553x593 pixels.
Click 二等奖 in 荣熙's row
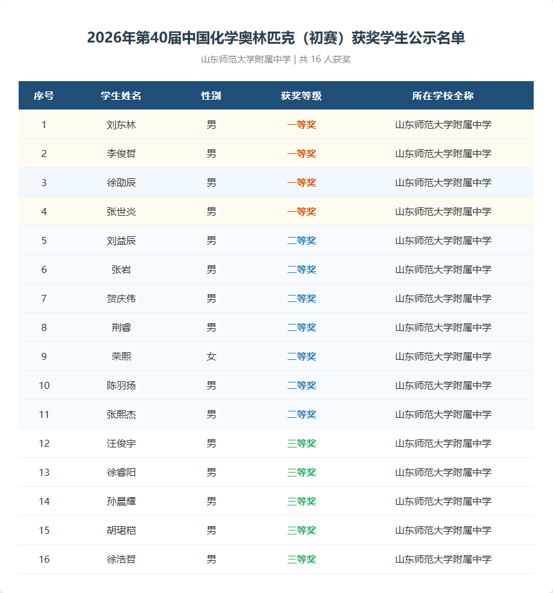point(301,356)
